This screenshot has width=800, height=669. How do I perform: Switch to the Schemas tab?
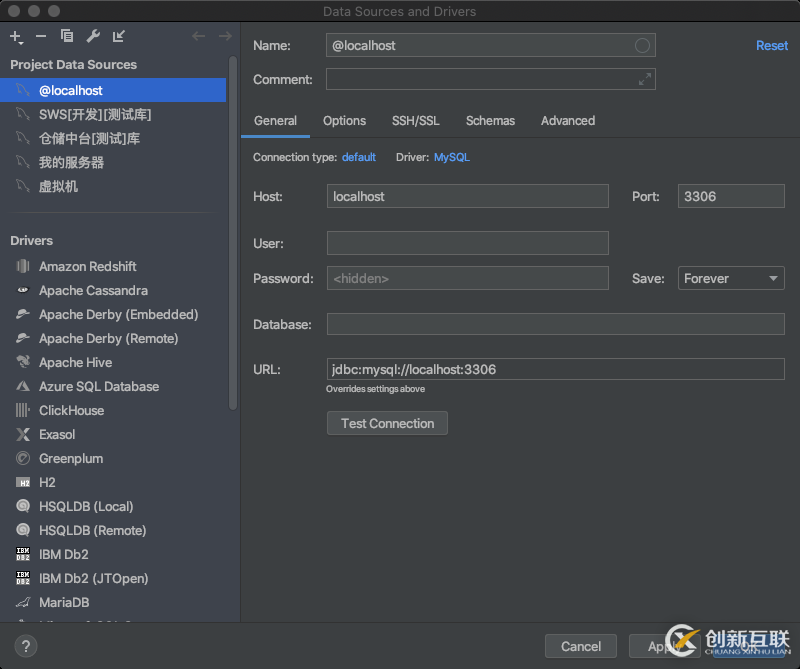point(490,121)
